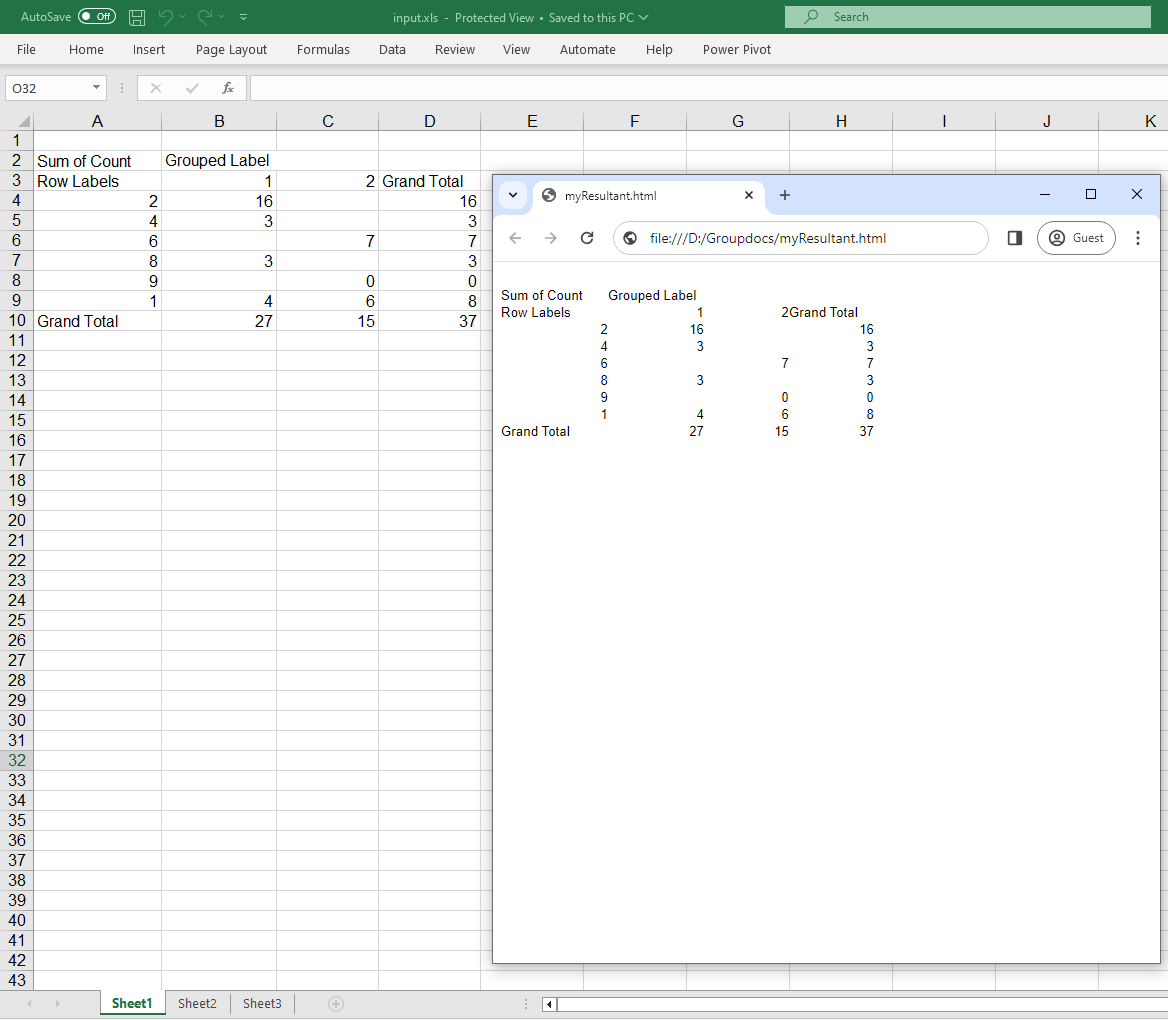
Task: Click the Guest profile button in browser
Action: tap(1076, 238)
